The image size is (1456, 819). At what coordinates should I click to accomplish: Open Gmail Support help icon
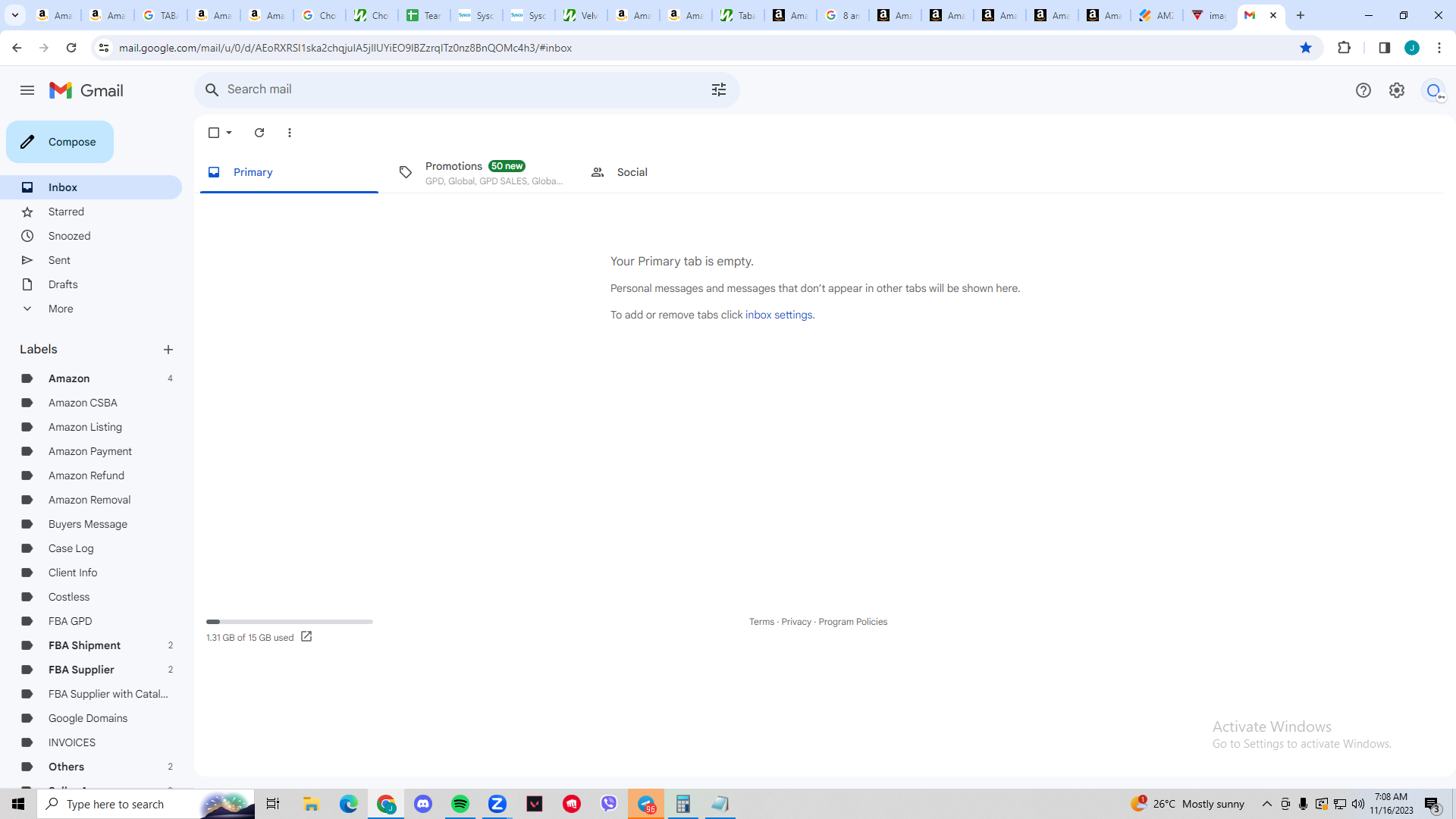[x=1363, y=90]
